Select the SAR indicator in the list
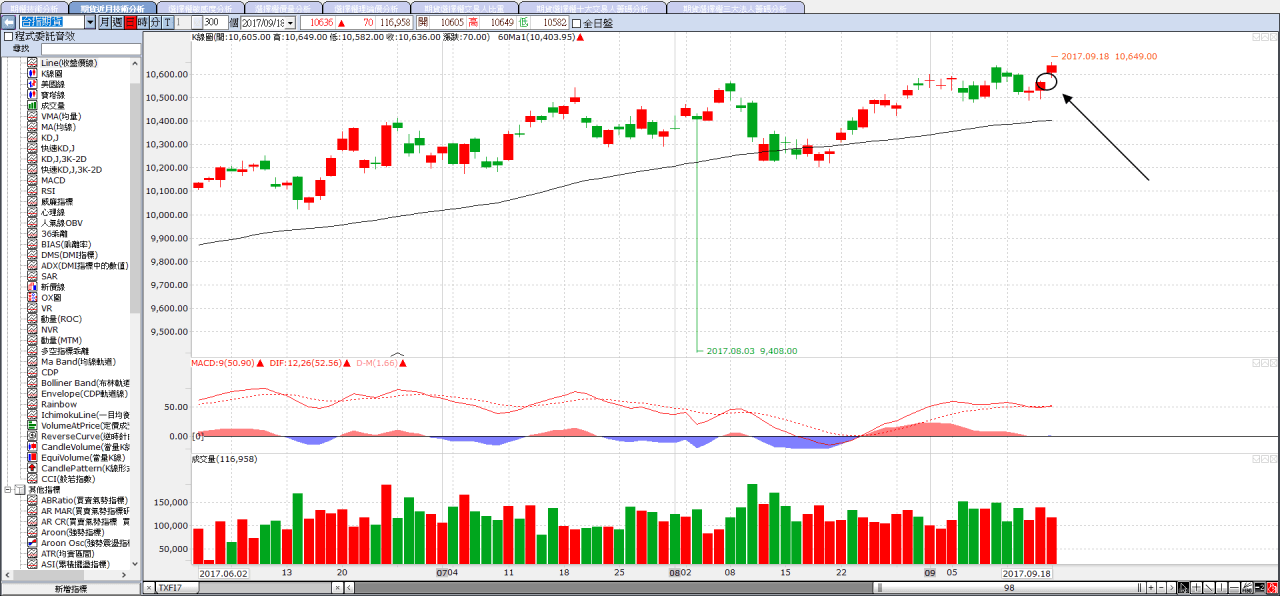1280x596 pixels. (48, 276)
